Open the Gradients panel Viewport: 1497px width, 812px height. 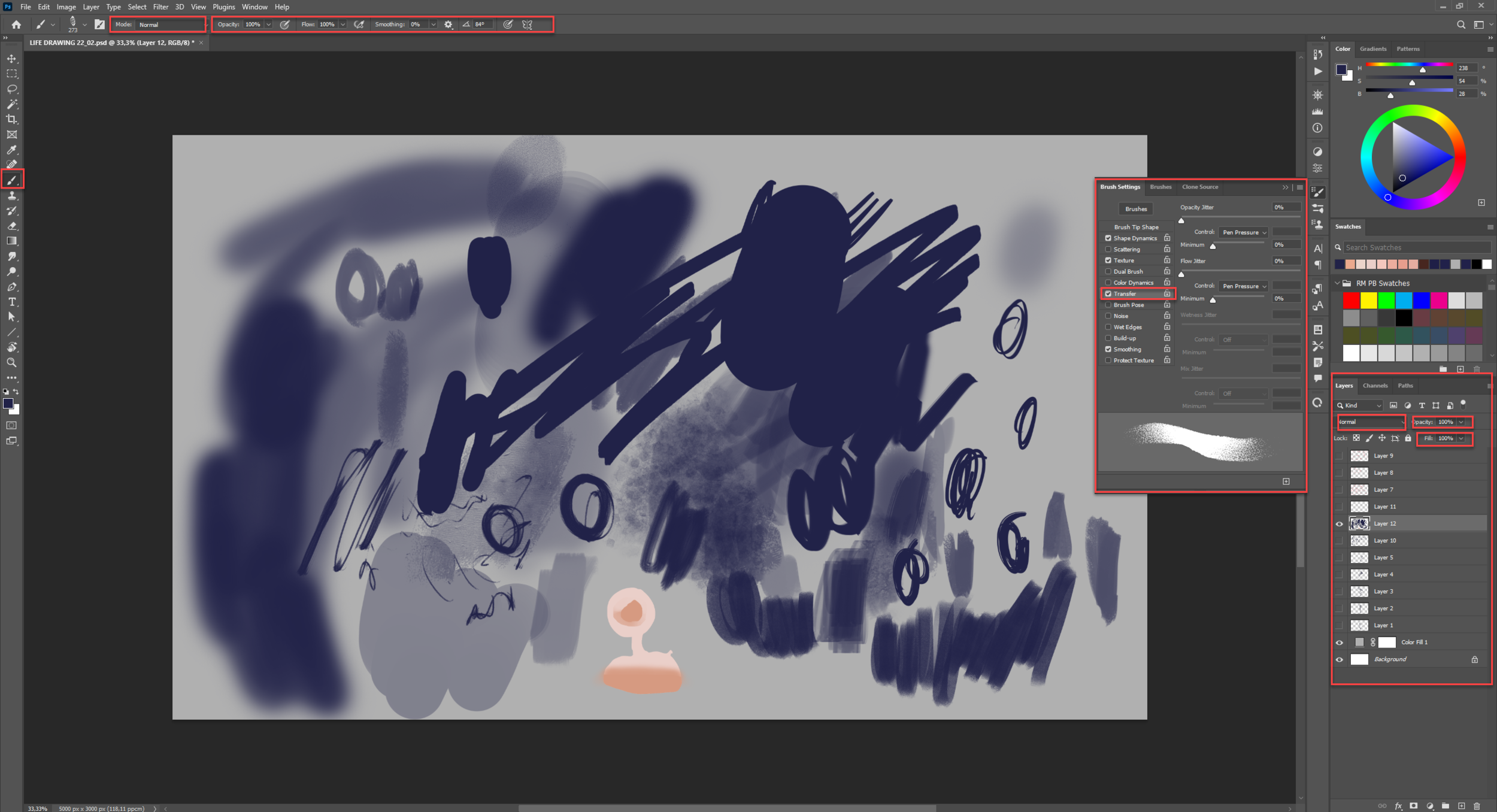(1373, 49)
